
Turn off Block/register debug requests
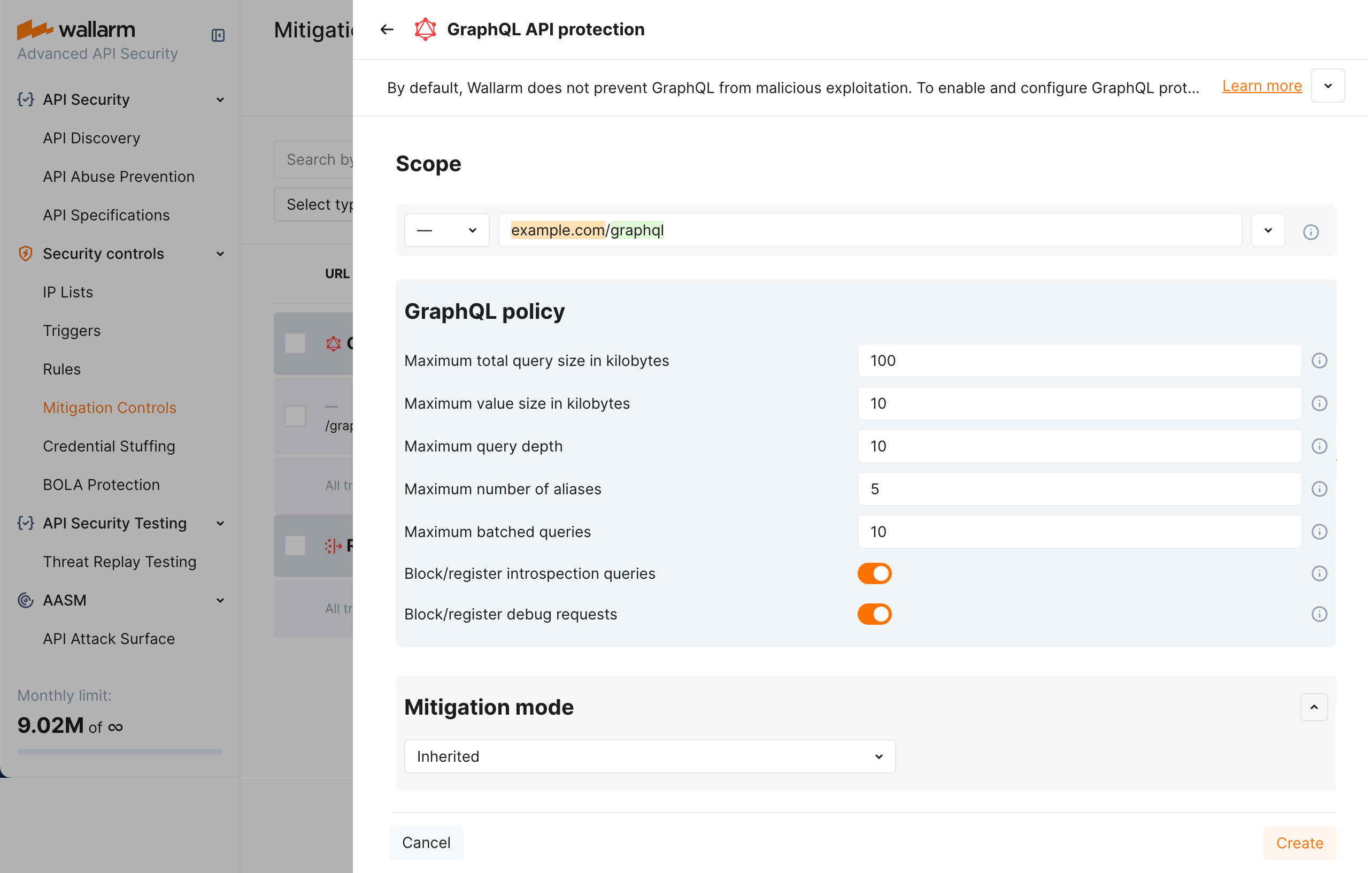tap(875, 614)
